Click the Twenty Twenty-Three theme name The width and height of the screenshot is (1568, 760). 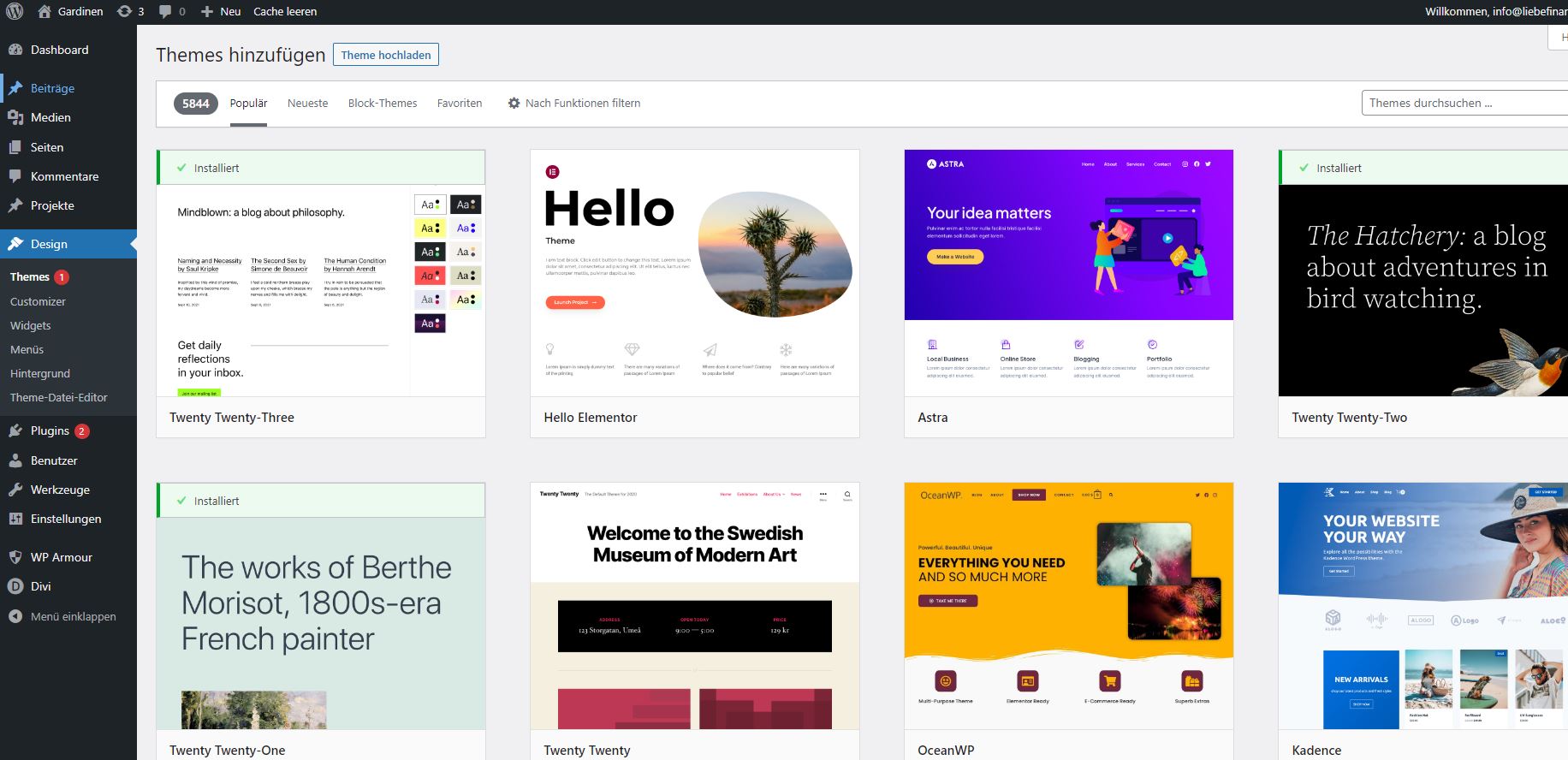(232, 418)
